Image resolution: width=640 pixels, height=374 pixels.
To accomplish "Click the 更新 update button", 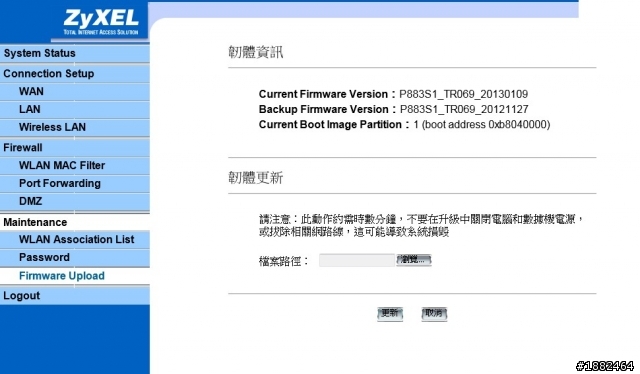I will click(x=390, y=314).
